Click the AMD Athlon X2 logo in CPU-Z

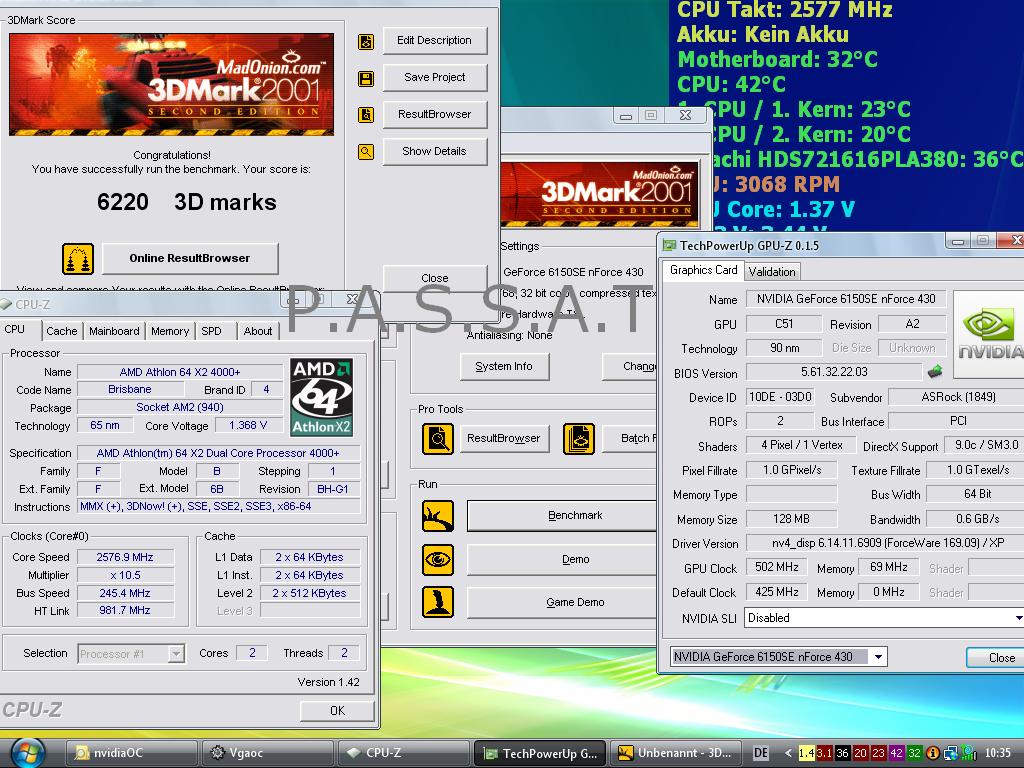coord(321,397)
